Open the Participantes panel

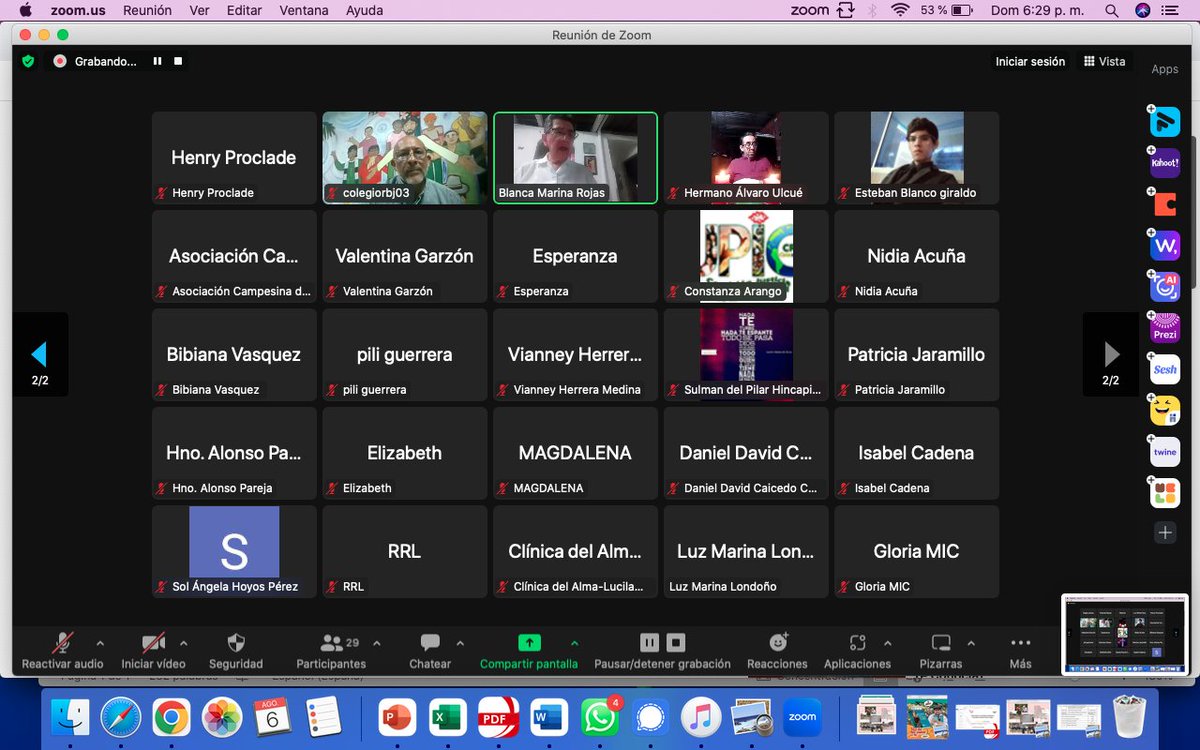(x=331, y=651)
